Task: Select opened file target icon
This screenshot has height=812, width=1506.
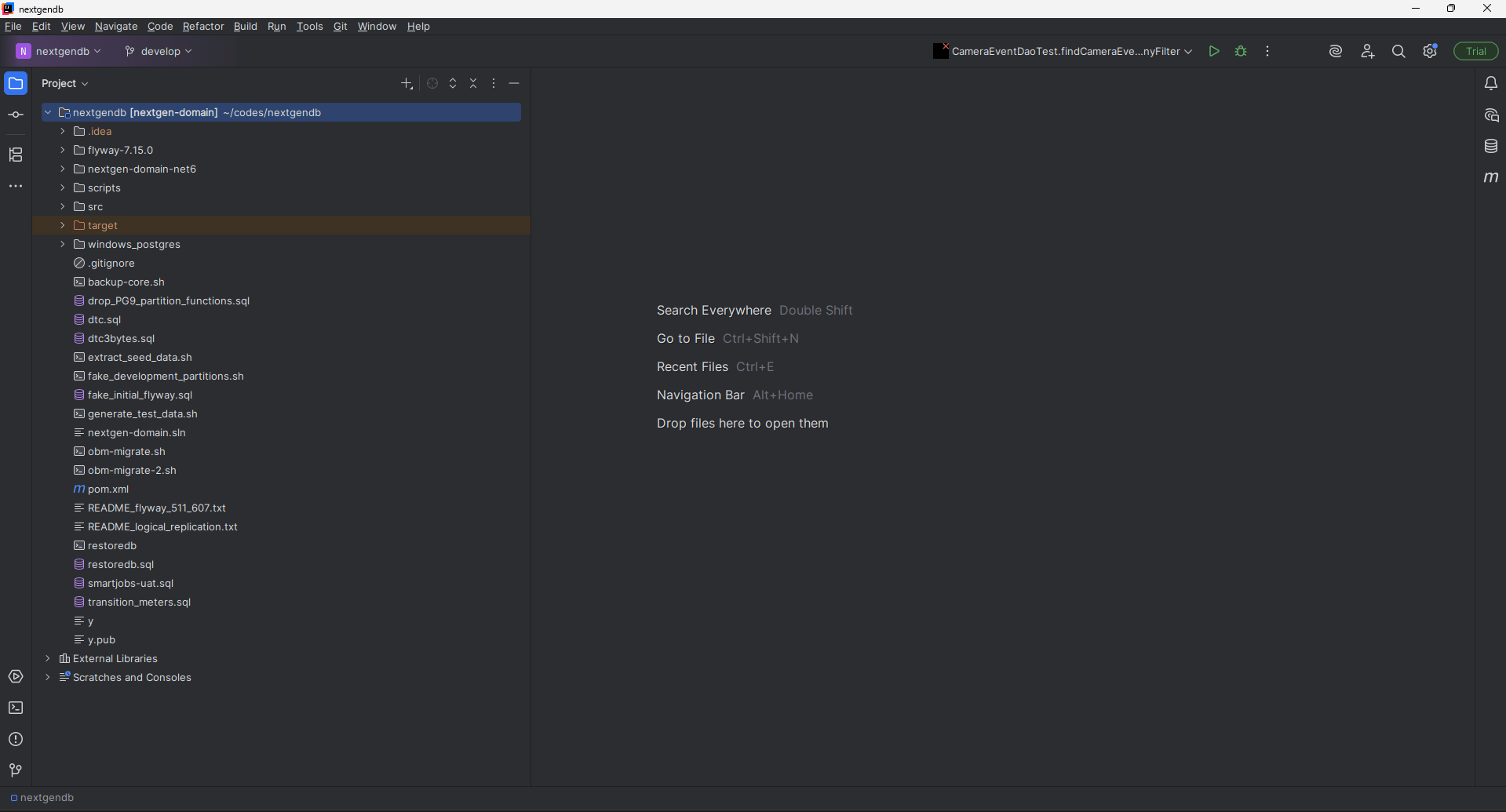Action: click(x=432, y=83)
